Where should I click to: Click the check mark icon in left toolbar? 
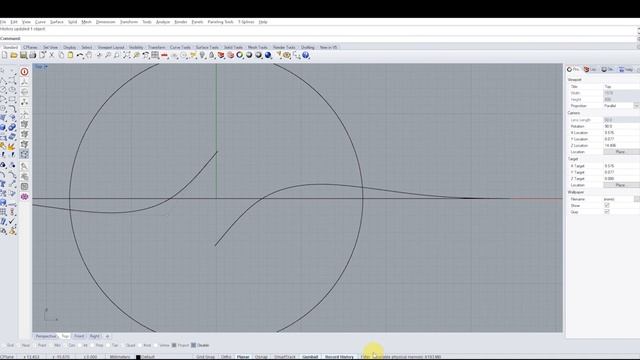[x=12, y=221]
